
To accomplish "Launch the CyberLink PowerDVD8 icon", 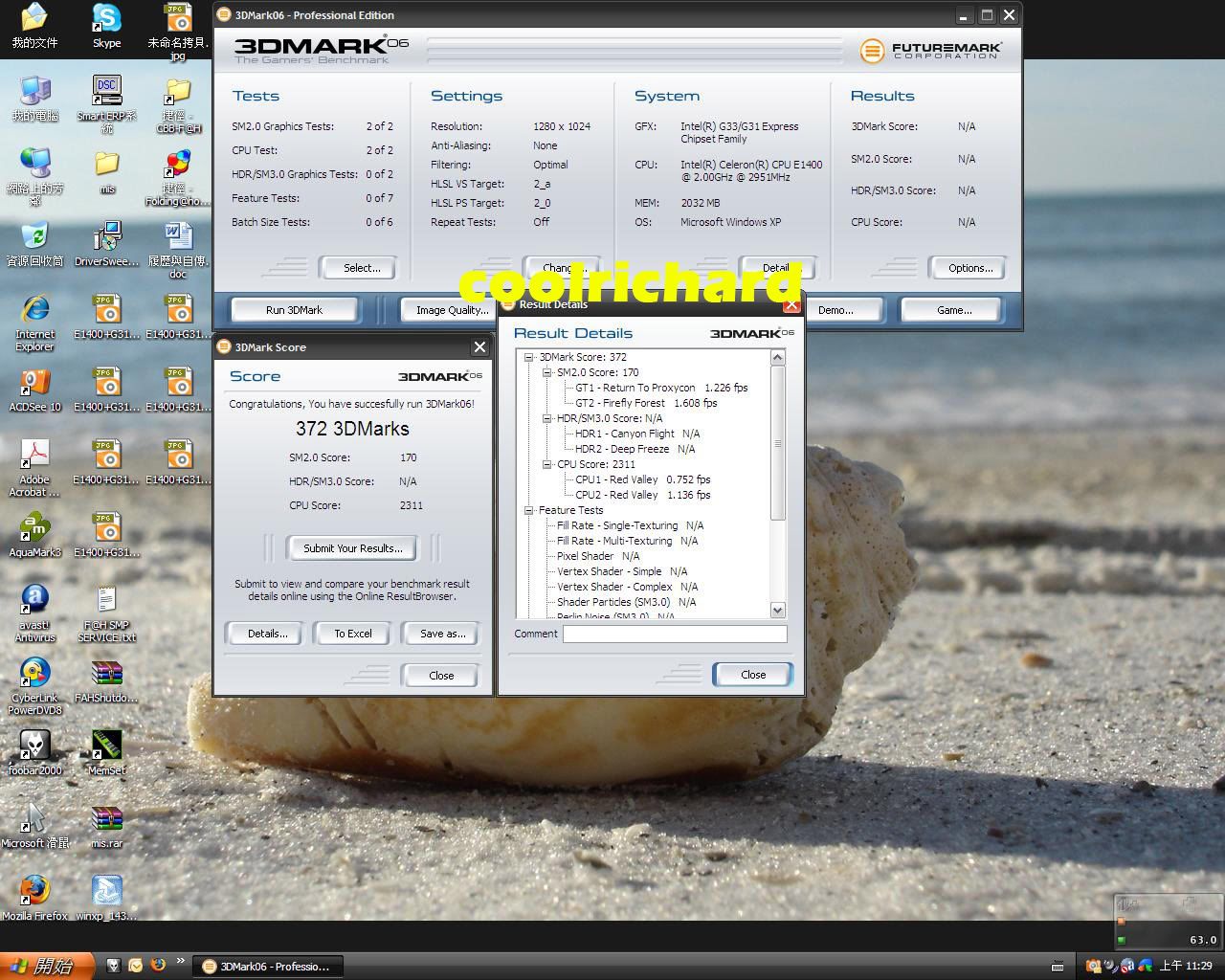I will (34, 686).
